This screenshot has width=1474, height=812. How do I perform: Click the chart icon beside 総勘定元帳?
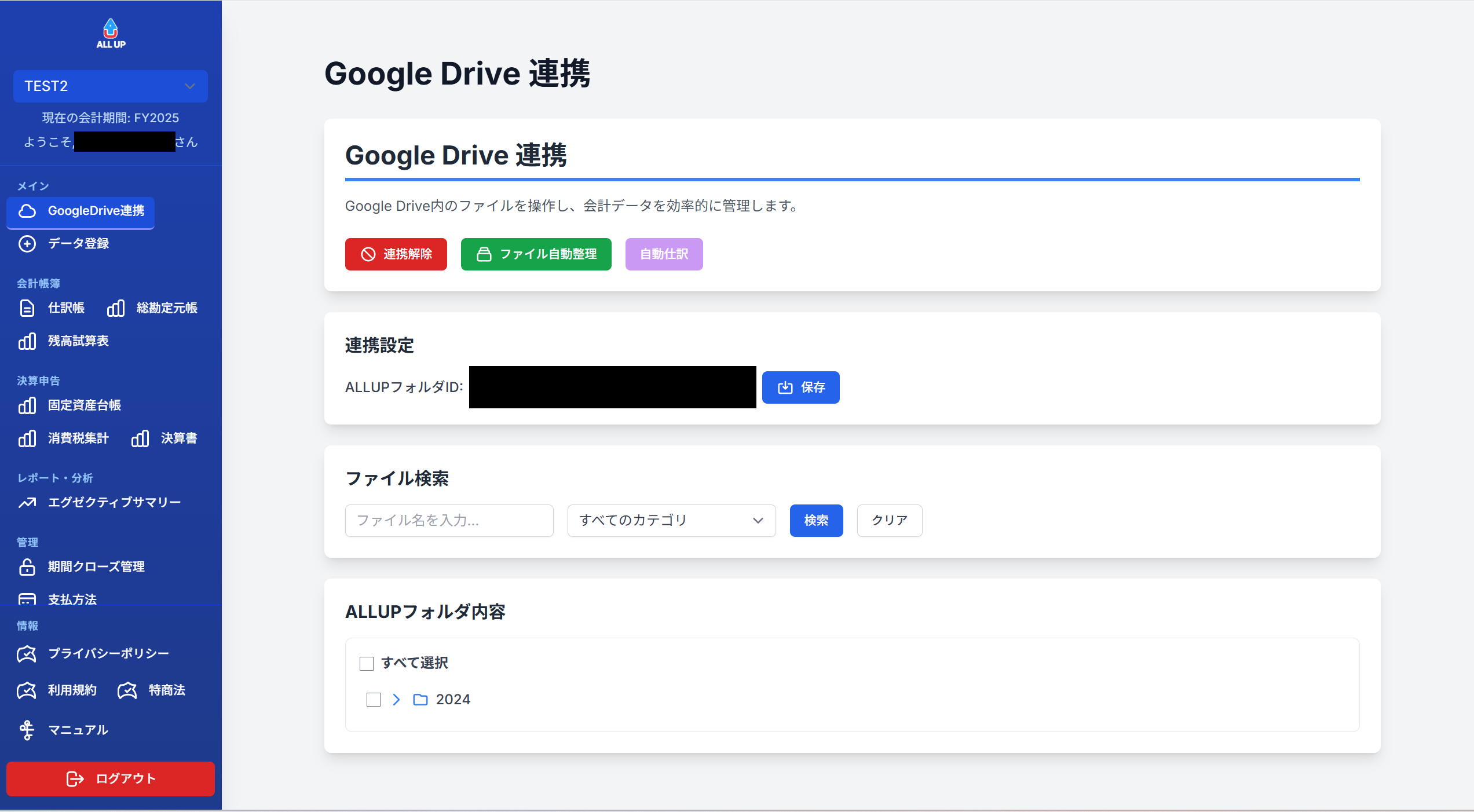pos(116,308)
